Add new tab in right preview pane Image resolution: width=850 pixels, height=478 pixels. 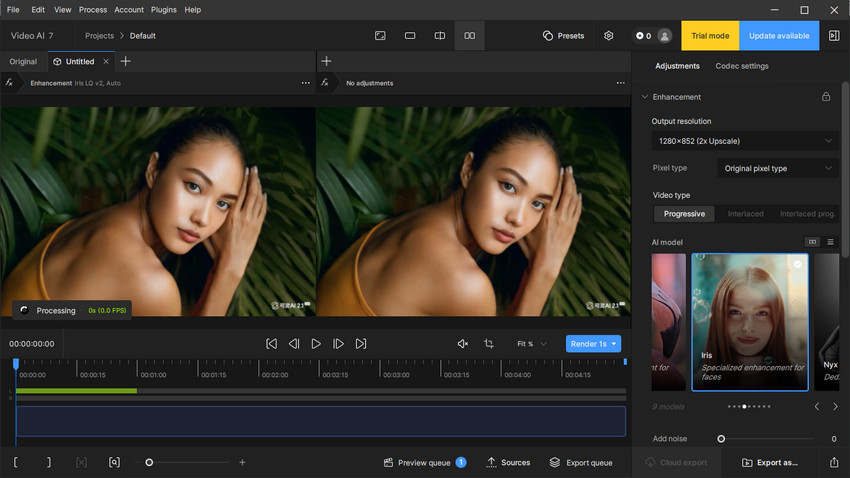tap(326, 61)
